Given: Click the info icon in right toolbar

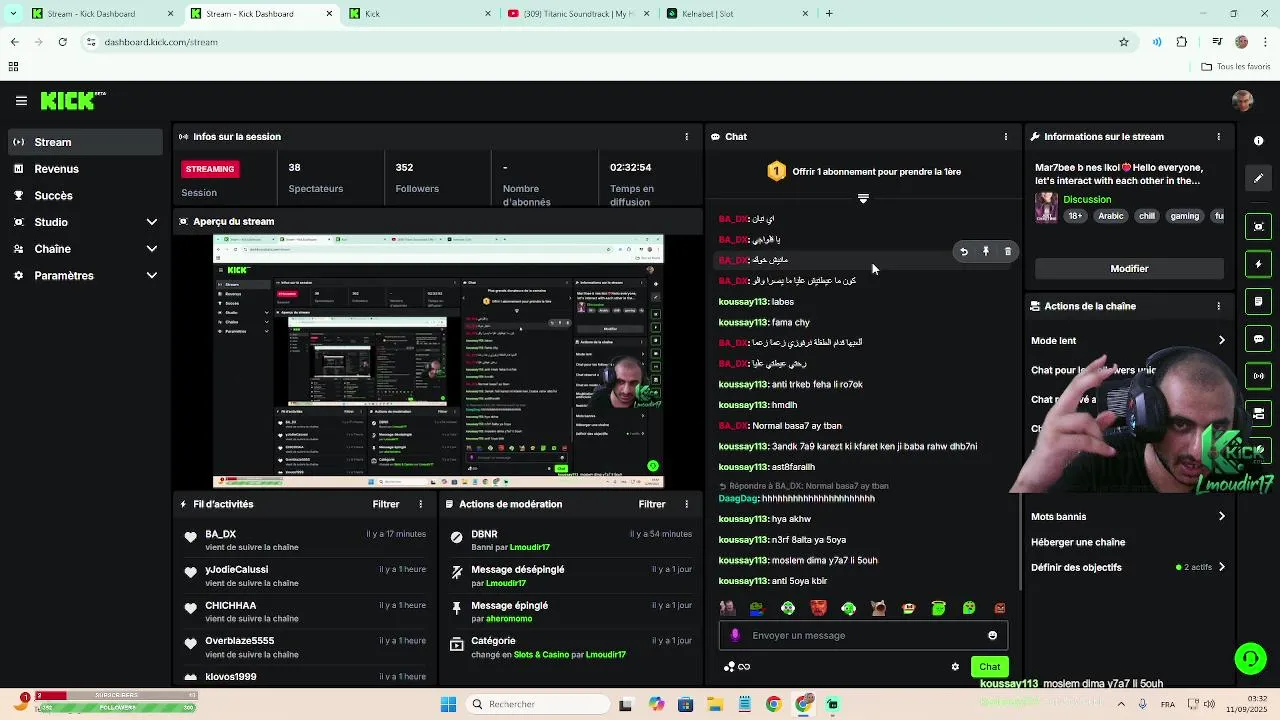Looking at the screenshot, I should [x=1259, y=141].
